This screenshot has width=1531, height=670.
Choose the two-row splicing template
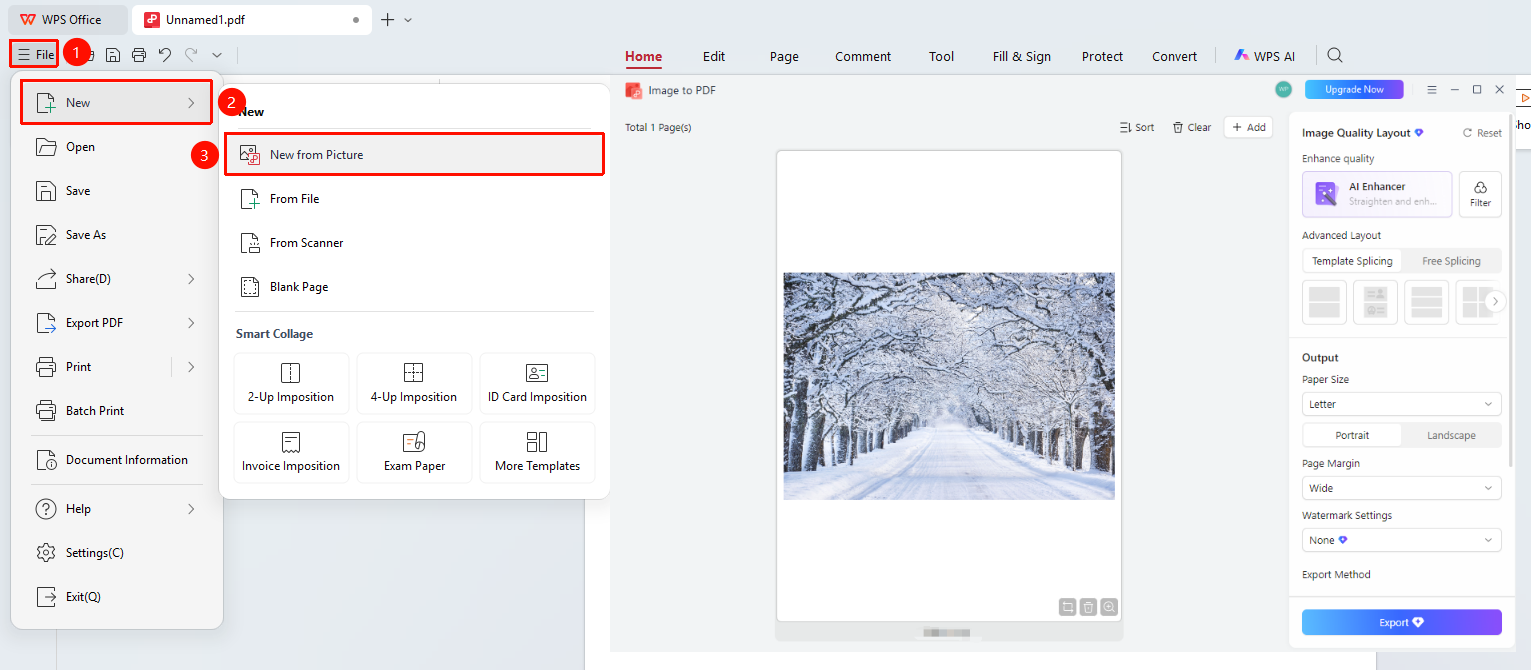tap(1324, 302)
